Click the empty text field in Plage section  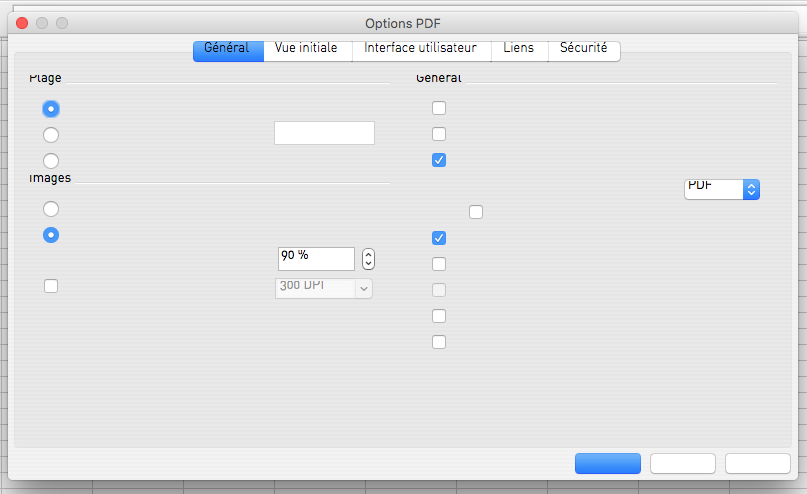(x=324, y=133)
